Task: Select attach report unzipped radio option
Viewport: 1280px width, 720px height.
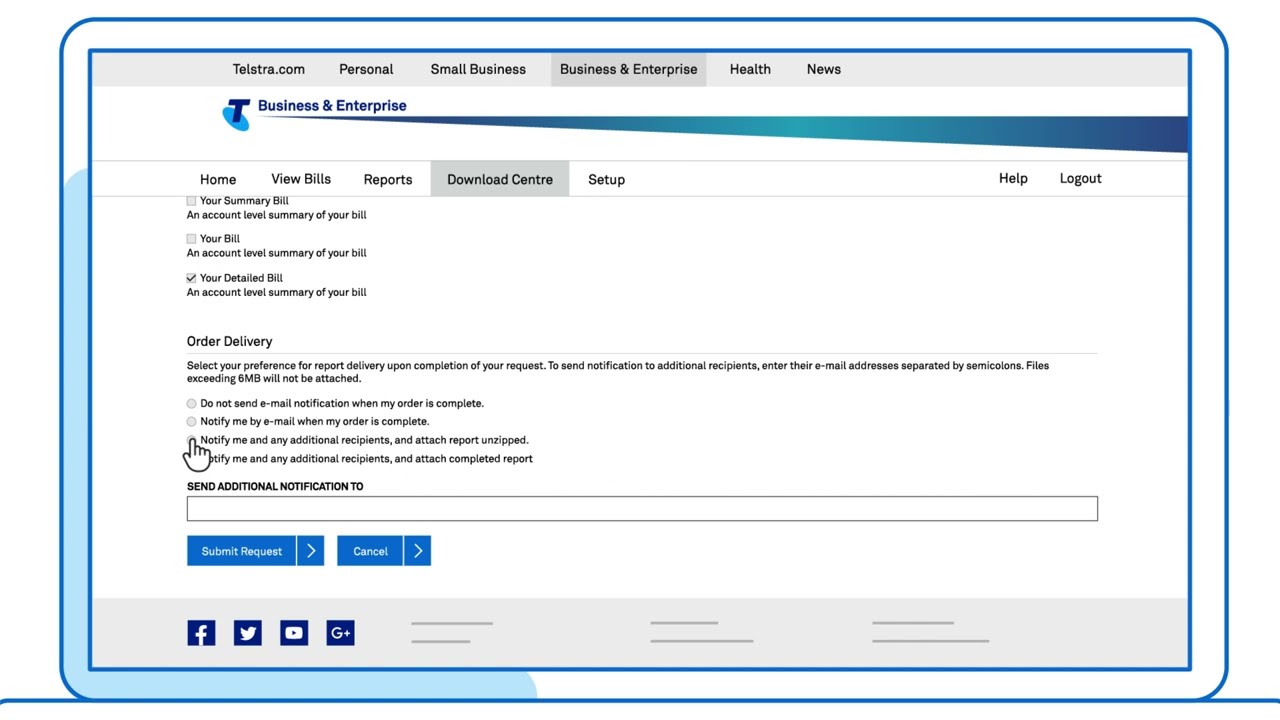Action: (x=192, y=440)
